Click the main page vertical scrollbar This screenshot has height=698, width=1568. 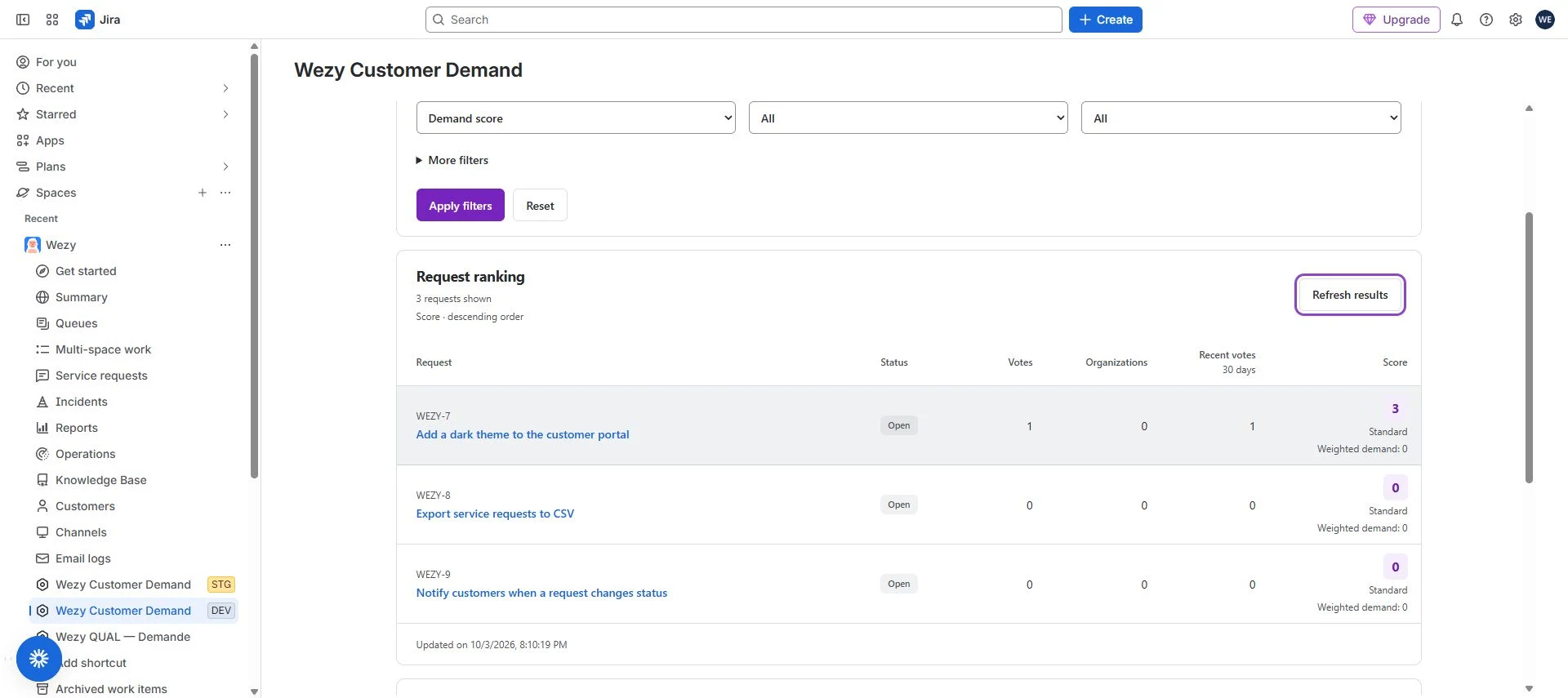point(1529,348)
